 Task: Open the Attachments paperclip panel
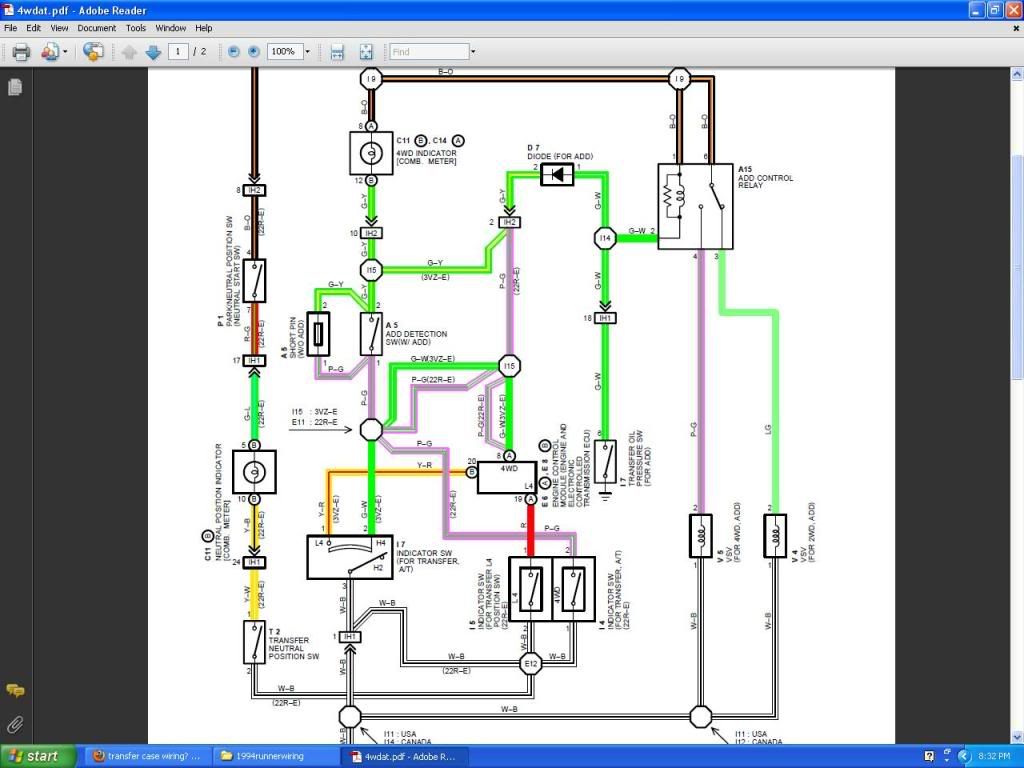tap(15, 724)
